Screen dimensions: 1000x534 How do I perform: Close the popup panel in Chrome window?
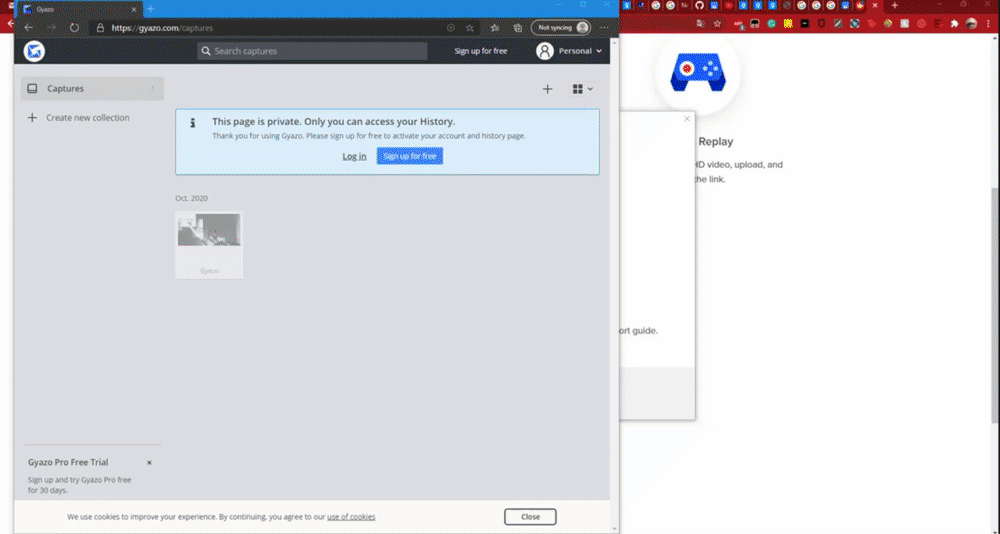687,119
